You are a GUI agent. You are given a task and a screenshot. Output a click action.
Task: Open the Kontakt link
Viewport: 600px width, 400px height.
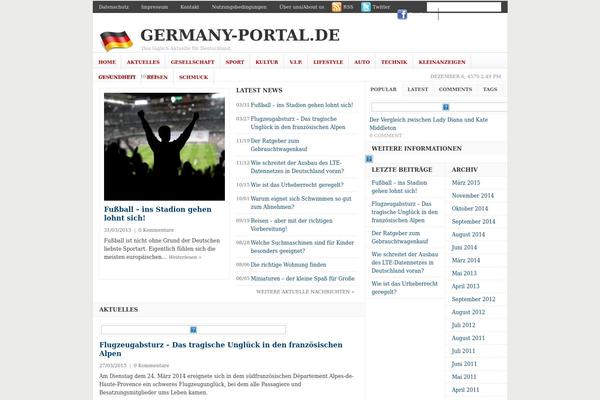click(190, 7)
